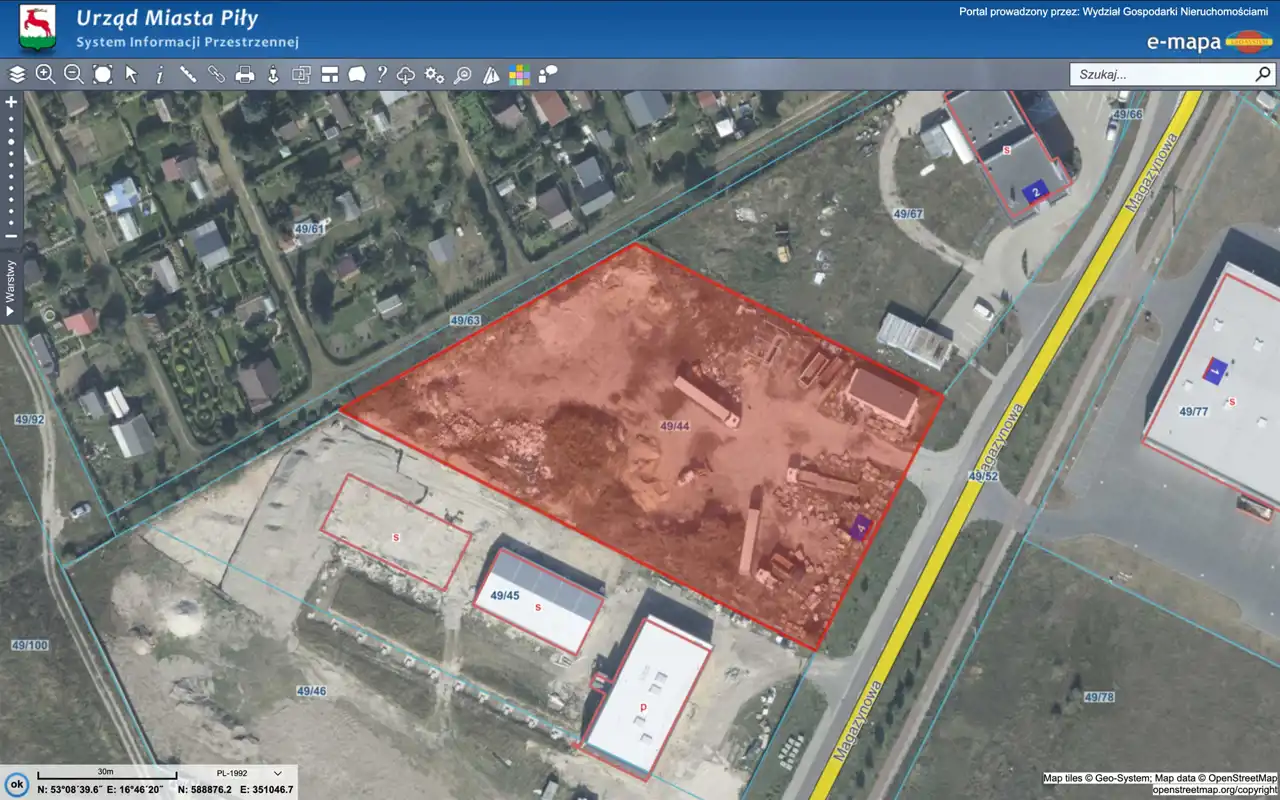Choose the measure ruler tool
Image resolution: width=1280 pixels, height=800 pixels.
[x=187, y=74]
